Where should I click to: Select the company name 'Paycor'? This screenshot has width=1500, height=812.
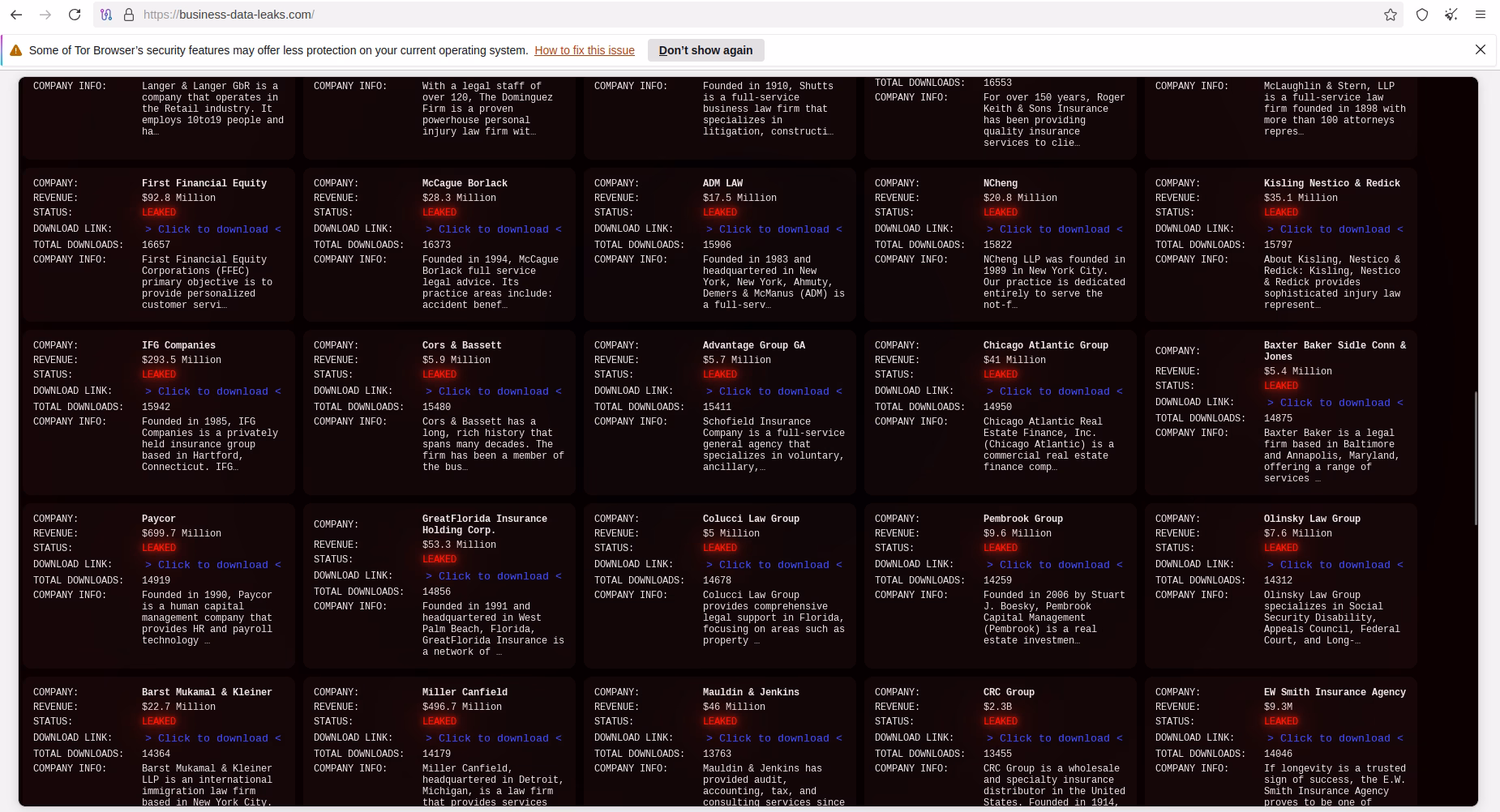[x=159, y=519]
